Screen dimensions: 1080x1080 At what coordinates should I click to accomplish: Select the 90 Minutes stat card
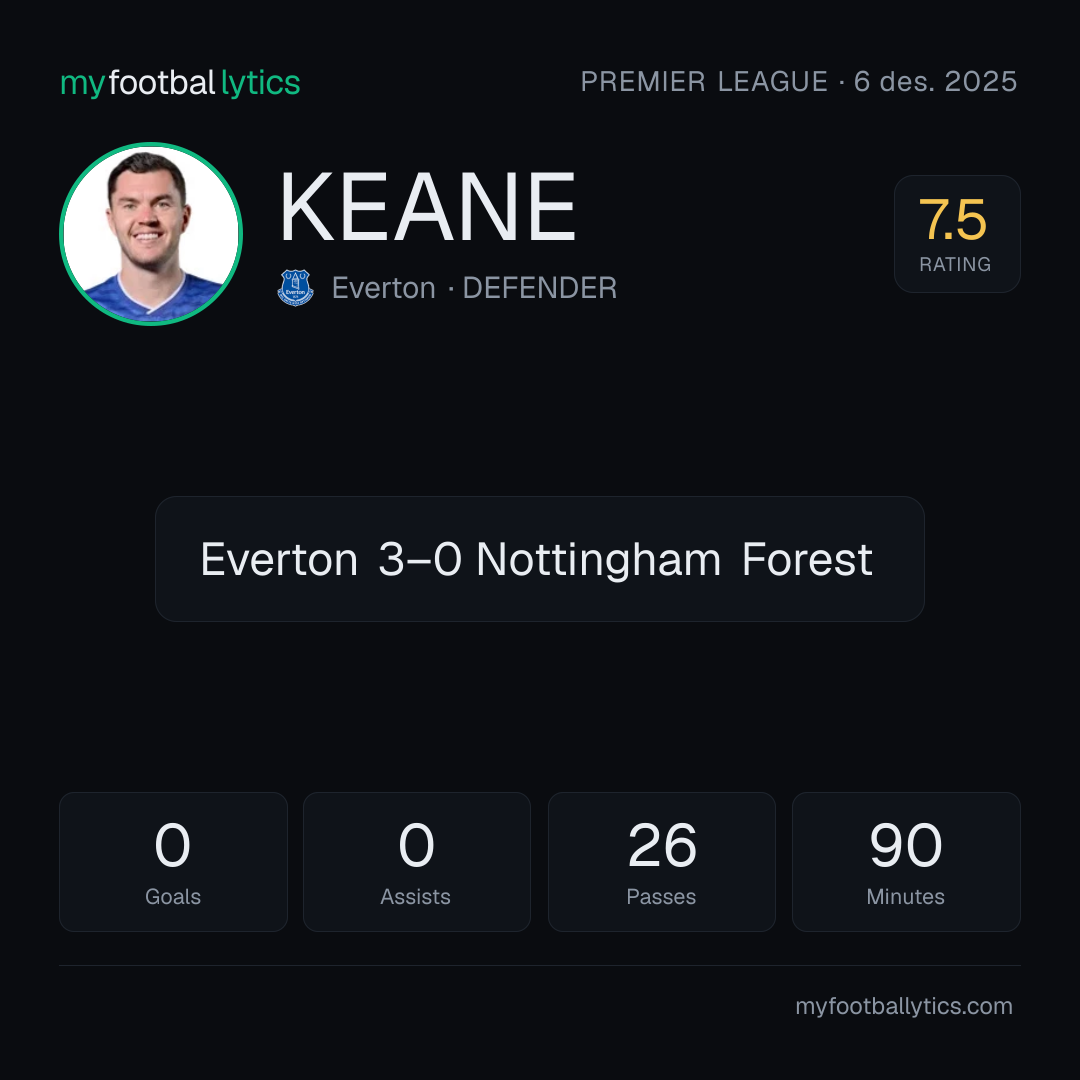coord(906,862)
